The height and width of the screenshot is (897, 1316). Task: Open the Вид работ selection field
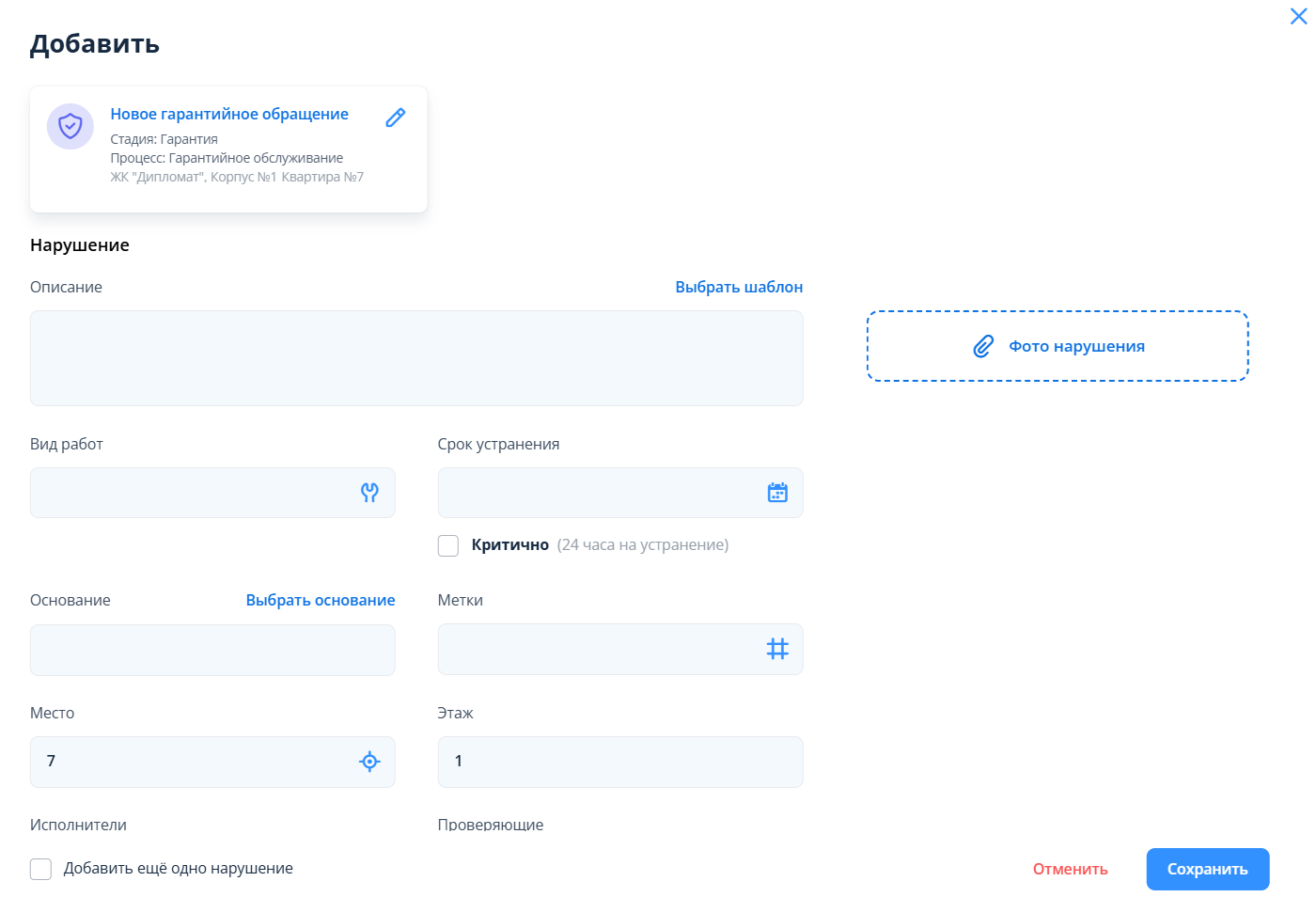tap(193, 493)
